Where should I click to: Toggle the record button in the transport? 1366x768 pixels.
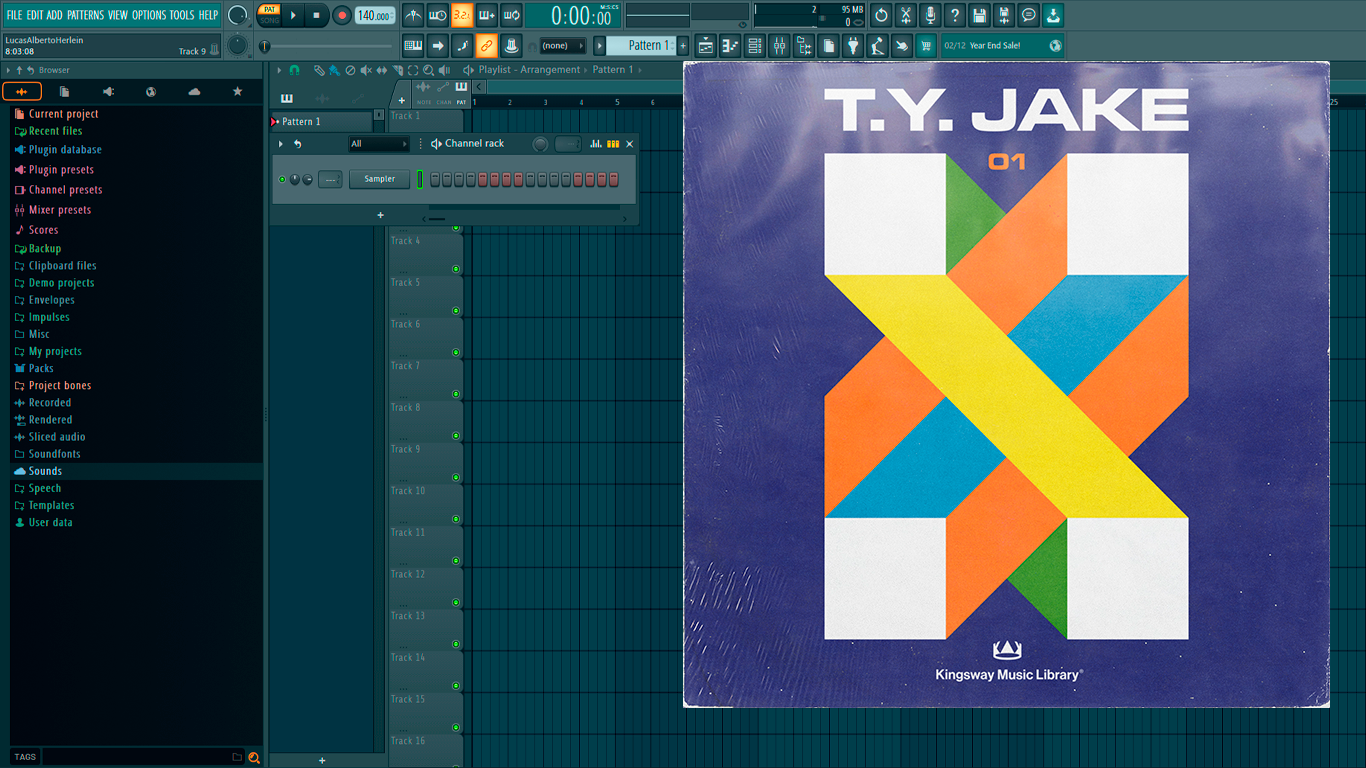tap(342, 15)
